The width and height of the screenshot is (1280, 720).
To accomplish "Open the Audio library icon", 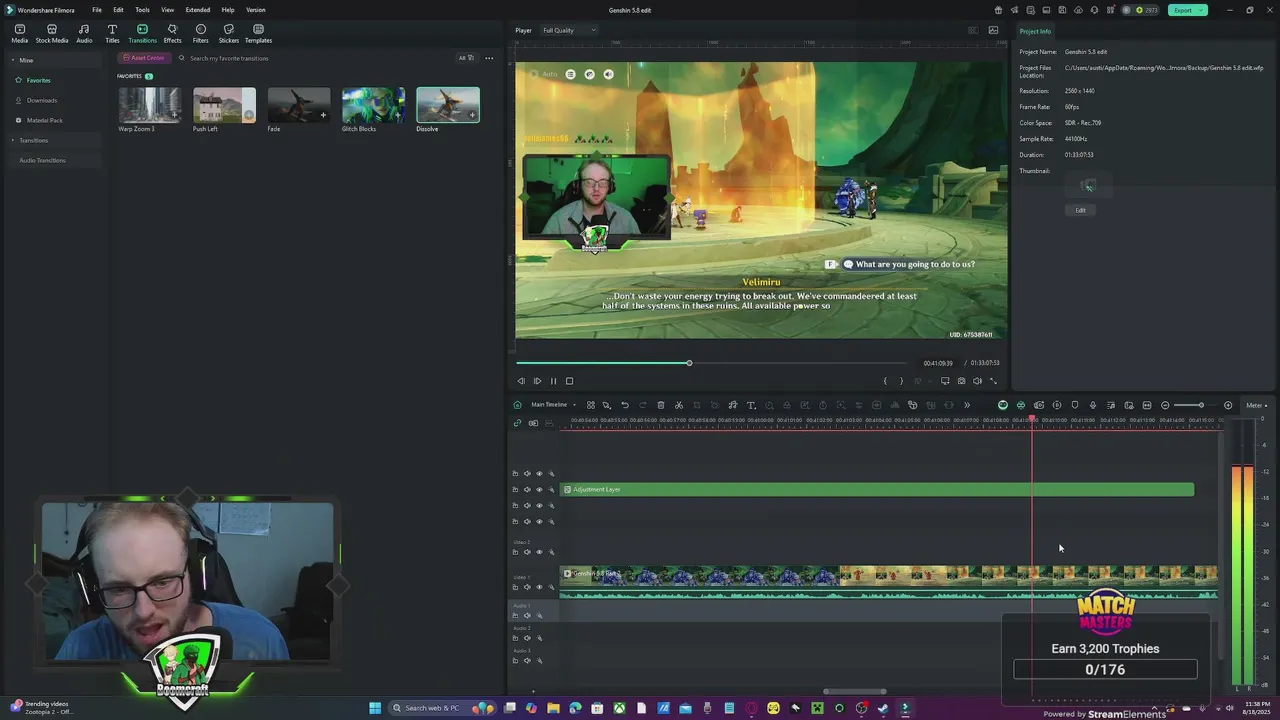I will (x=84, y=33).
